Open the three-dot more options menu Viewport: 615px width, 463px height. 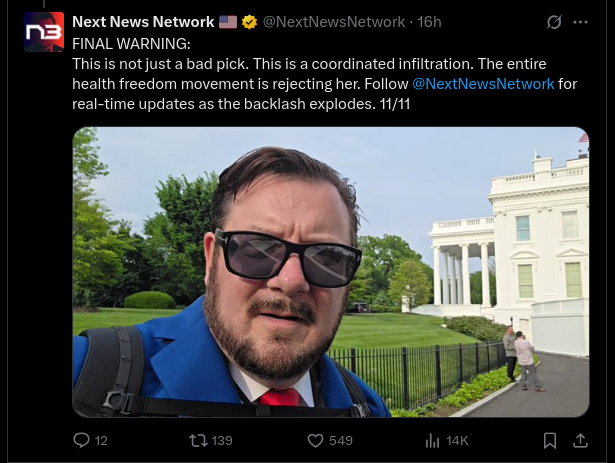(580, 22)
